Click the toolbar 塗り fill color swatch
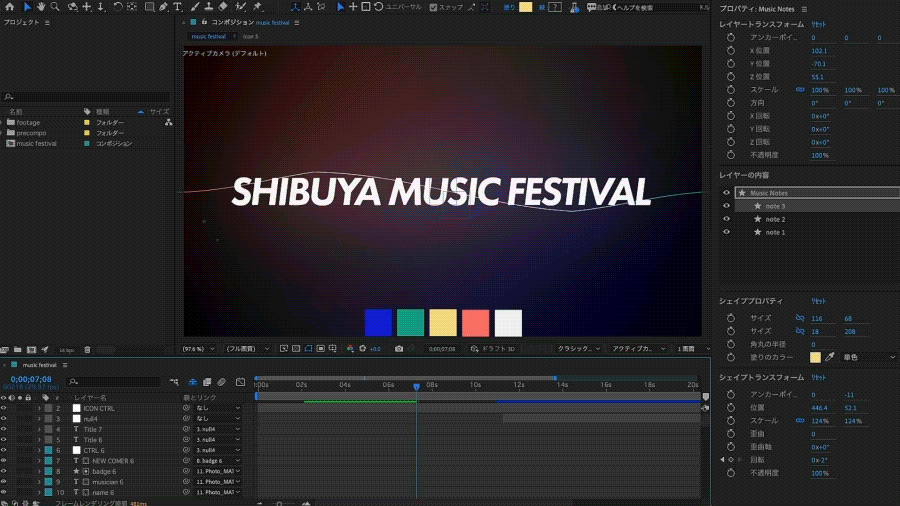Viewport: 900px width, 506px height. point(525,7)
